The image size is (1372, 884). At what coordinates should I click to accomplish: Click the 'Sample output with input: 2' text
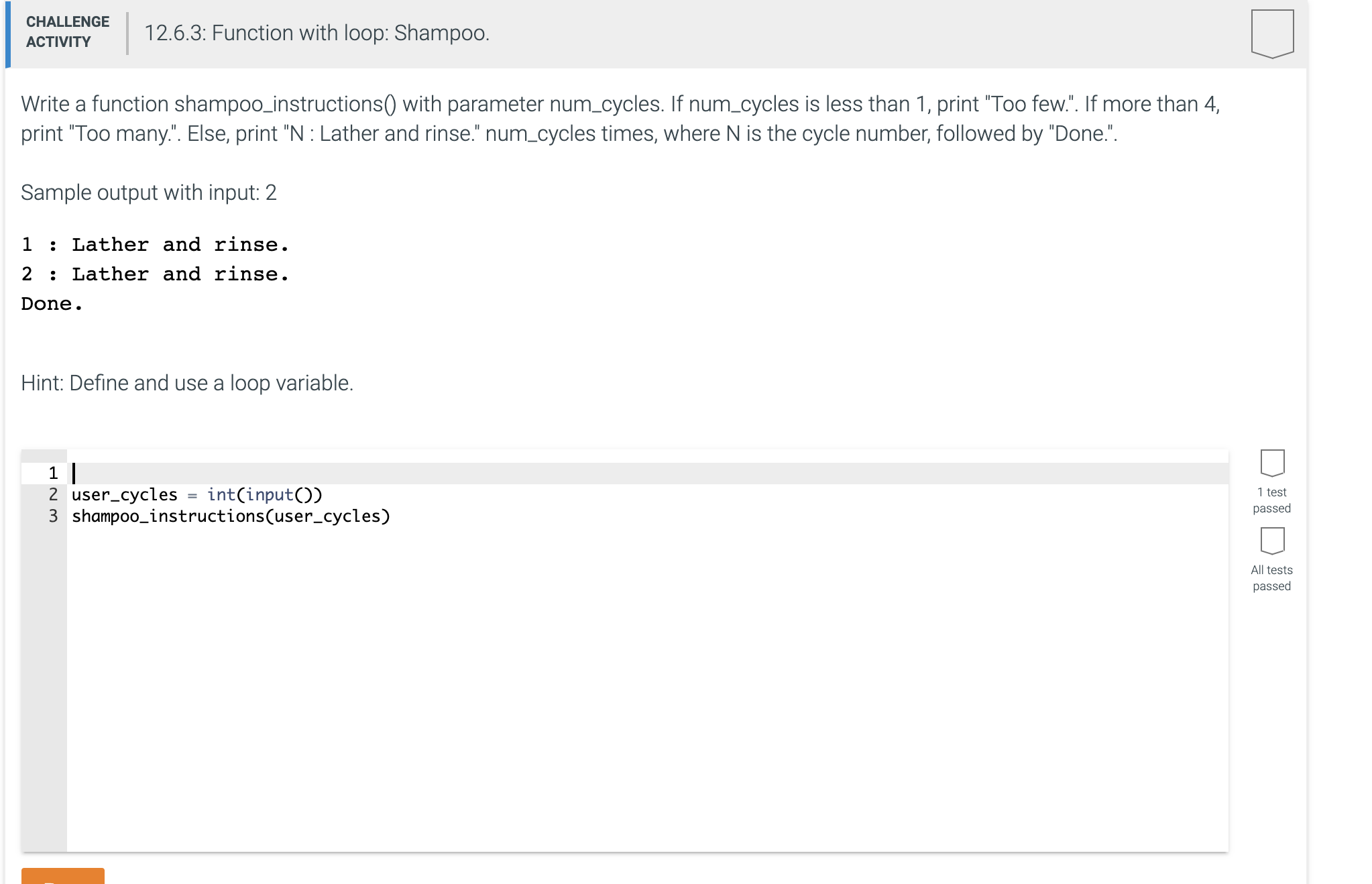149,192
